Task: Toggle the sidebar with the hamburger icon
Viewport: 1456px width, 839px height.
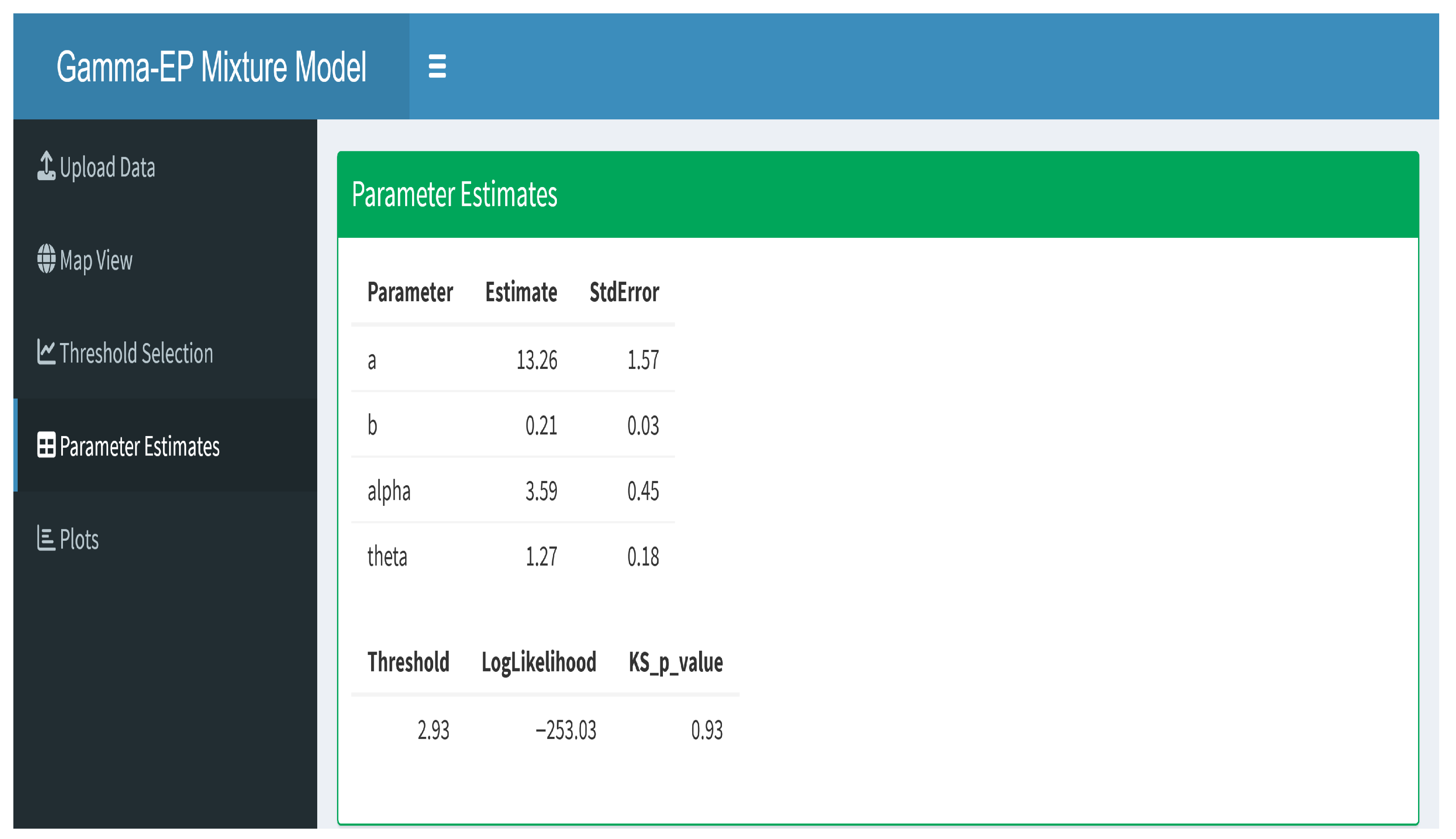Action: pyautogui.click(x=437, y=66)
